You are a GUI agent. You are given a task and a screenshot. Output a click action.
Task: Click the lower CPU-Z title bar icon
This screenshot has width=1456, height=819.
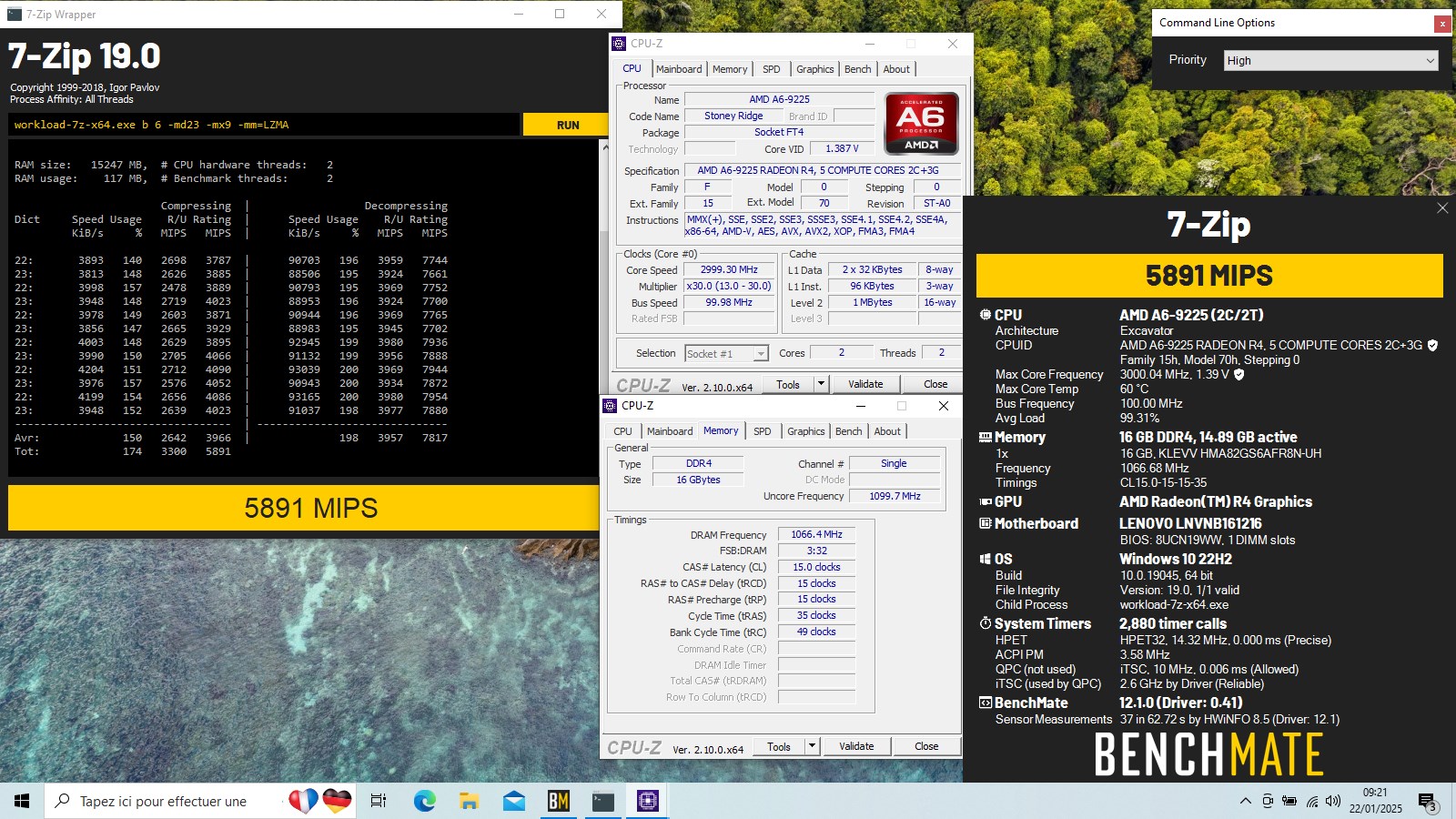pos(610,406)
